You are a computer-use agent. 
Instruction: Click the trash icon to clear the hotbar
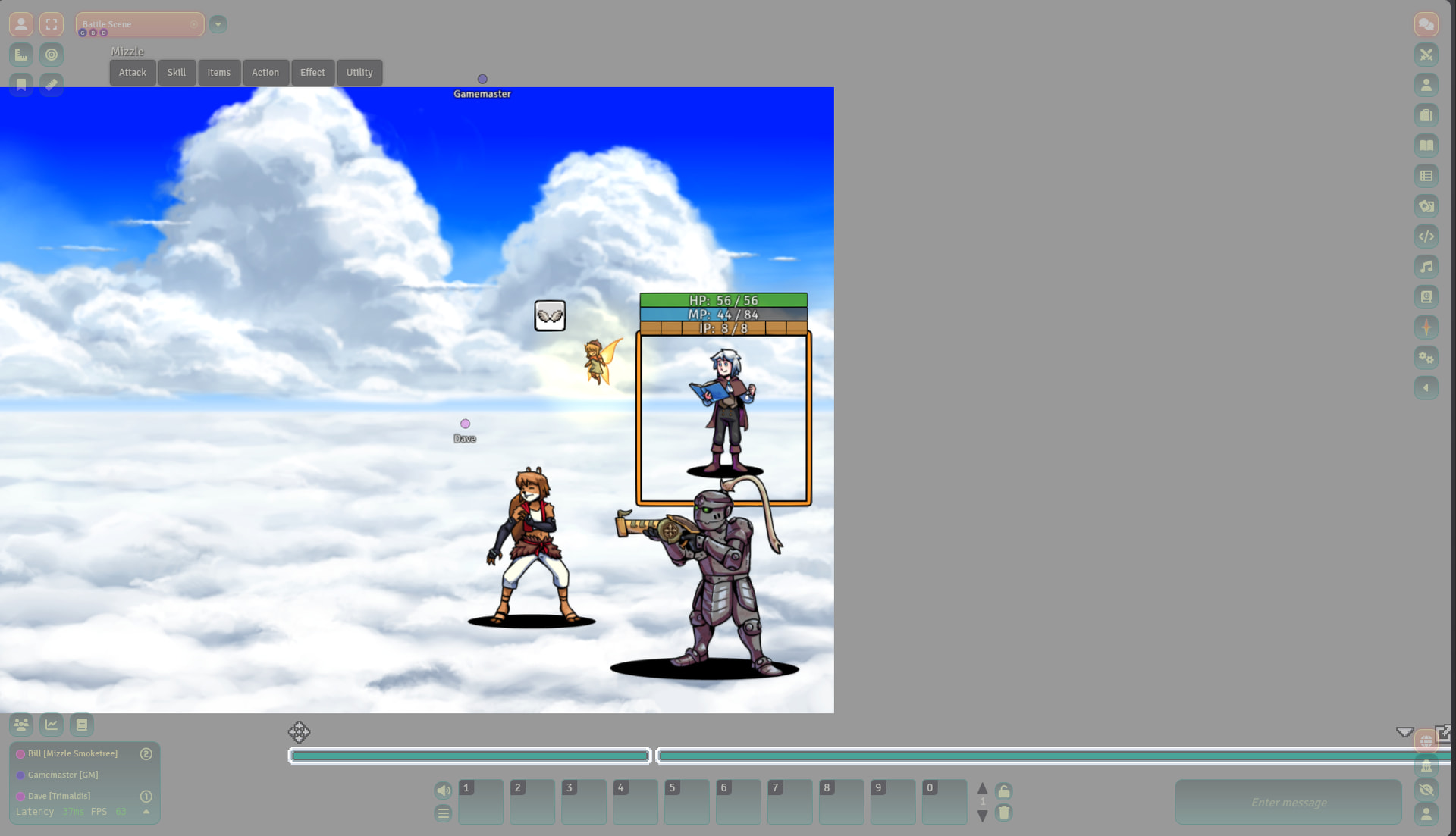[x=1004, y=813]
